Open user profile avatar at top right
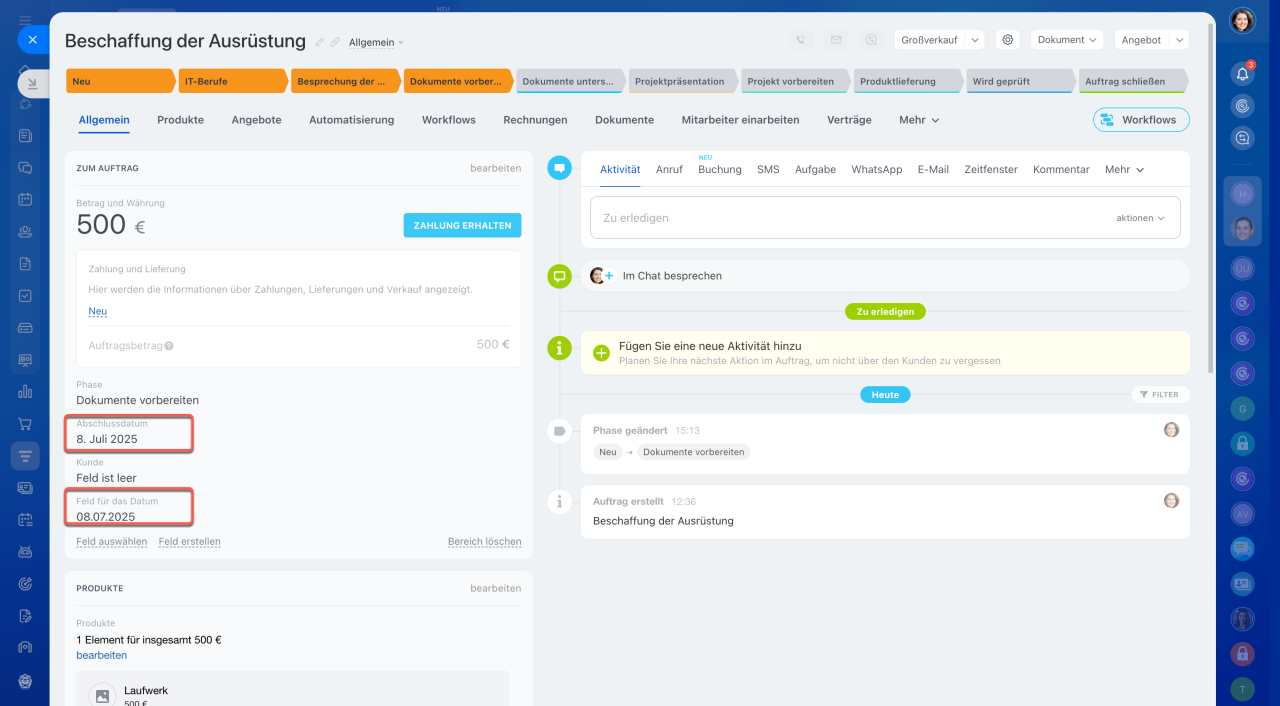 (x=1242, y=21)
